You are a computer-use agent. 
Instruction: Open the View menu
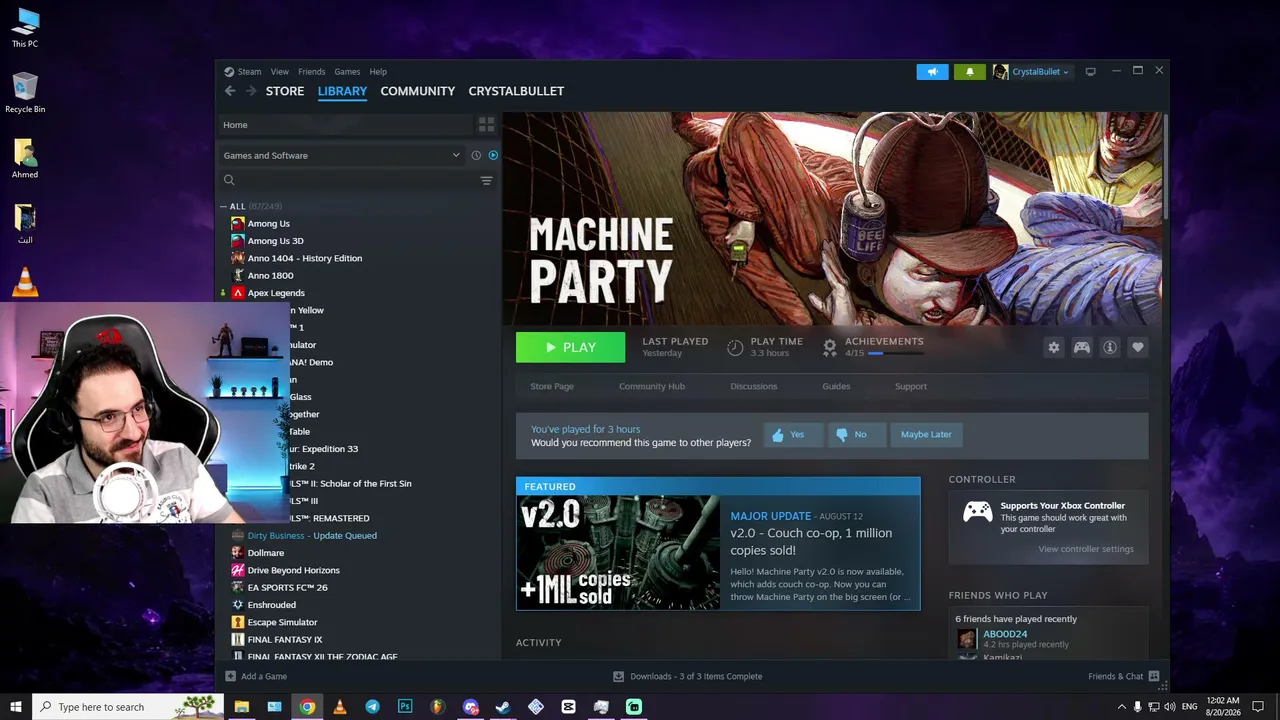point(280,72)
